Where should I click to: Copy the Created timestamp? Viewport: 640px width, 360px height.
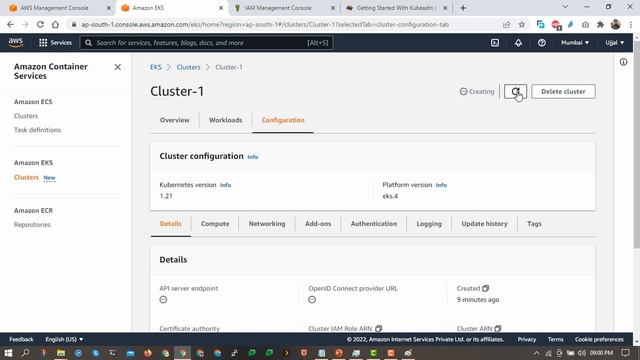[x=485, y=288]
